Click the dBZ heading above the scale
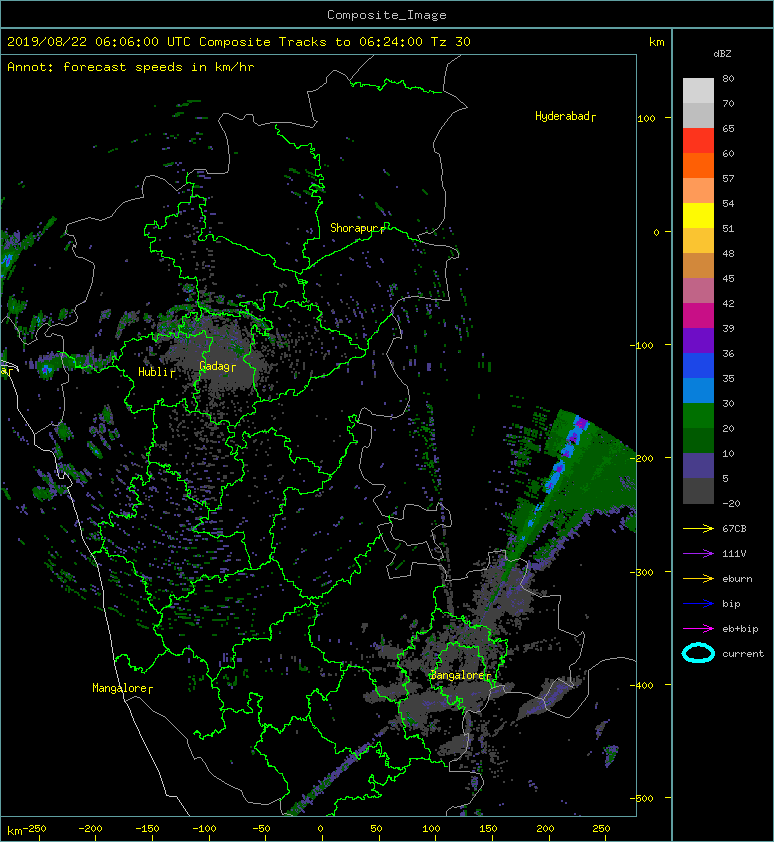The image size is (774, 842). coord(722,54)
